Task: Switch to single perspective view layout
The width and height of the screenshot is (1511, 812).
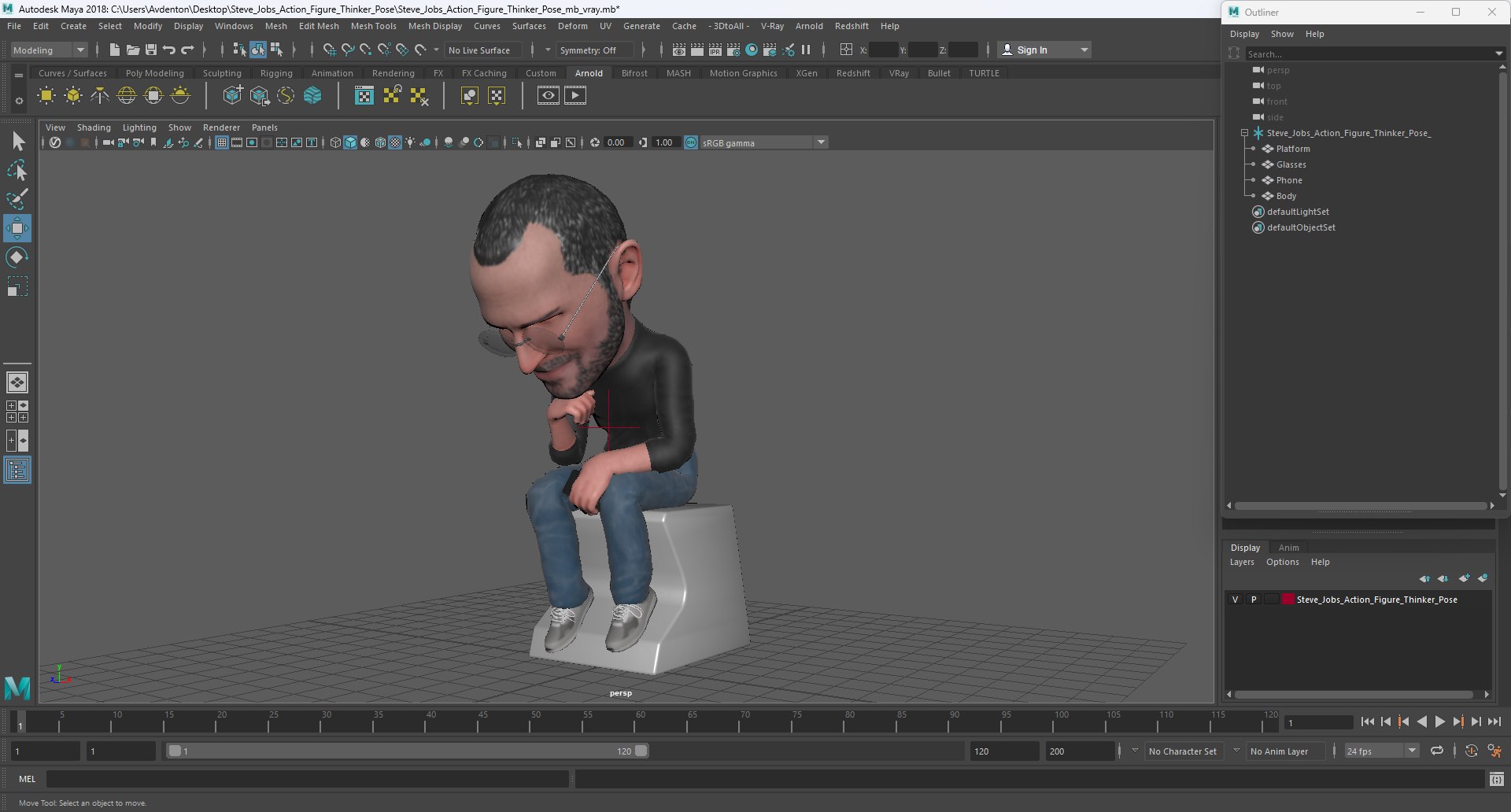Action: 17,382
